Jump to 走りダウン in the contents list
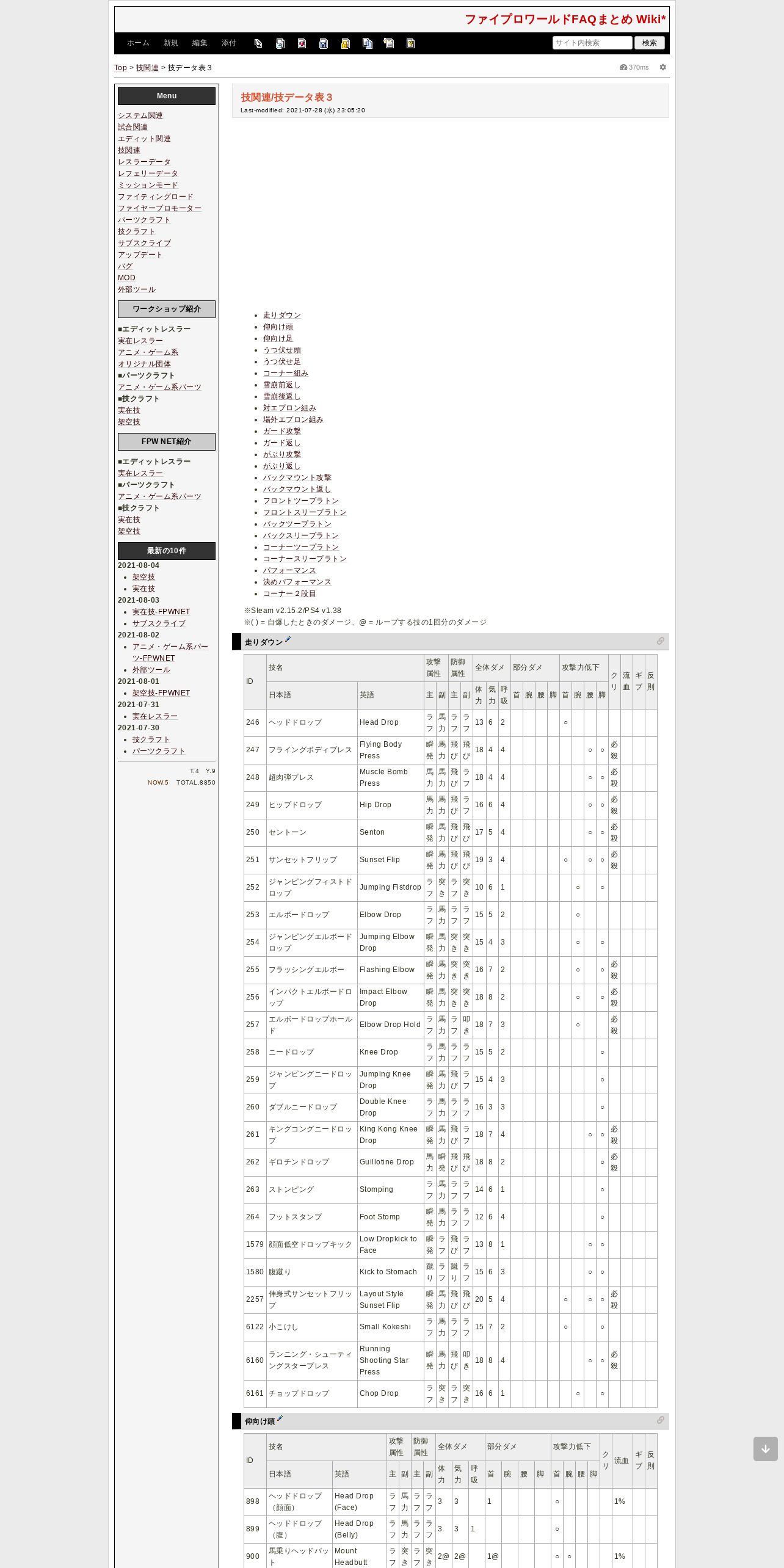This screenshot has height=1568, width=784. click(x=282, y=315)
